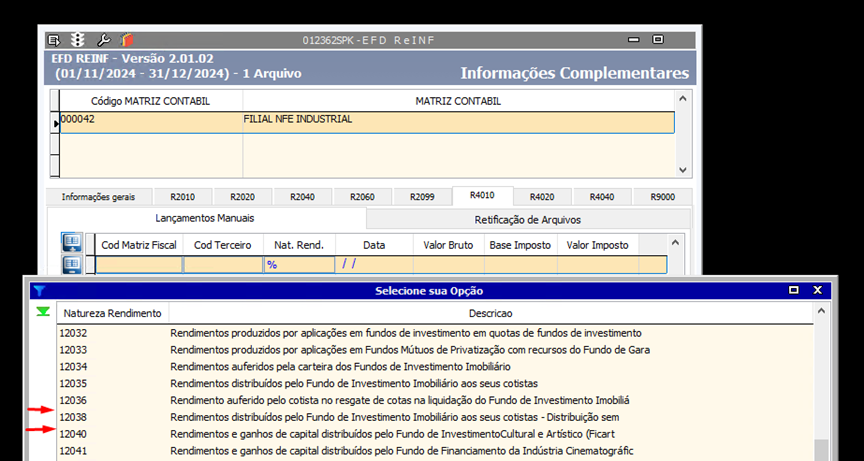This screenshot has width=864, height=461.
Task: Open the Informações gerais tab
Action: [x=98, y=197]
